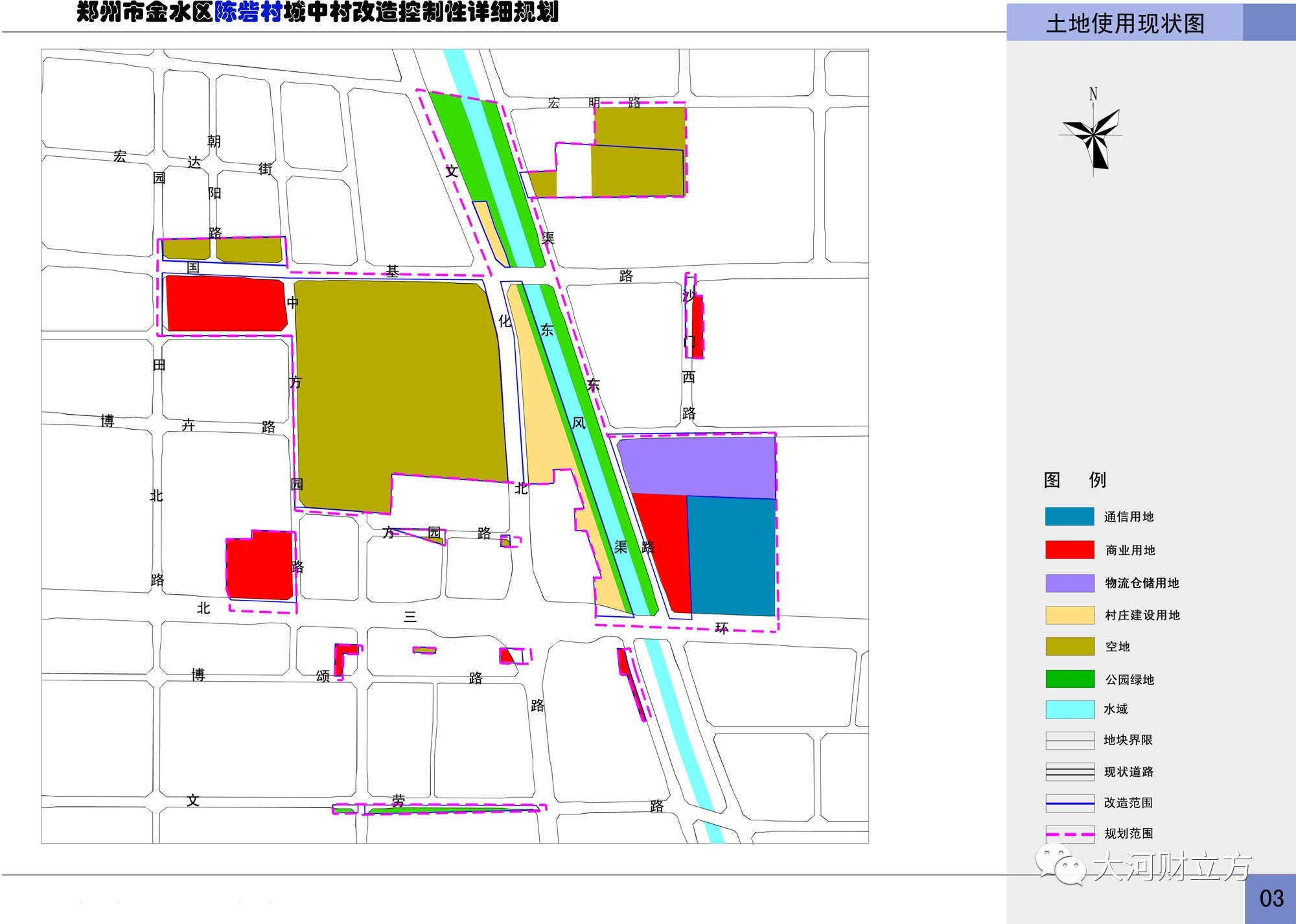The height and width of the screenshot is (924, 1296).
Task: Click the page number 03 box
Action: 1271,899
